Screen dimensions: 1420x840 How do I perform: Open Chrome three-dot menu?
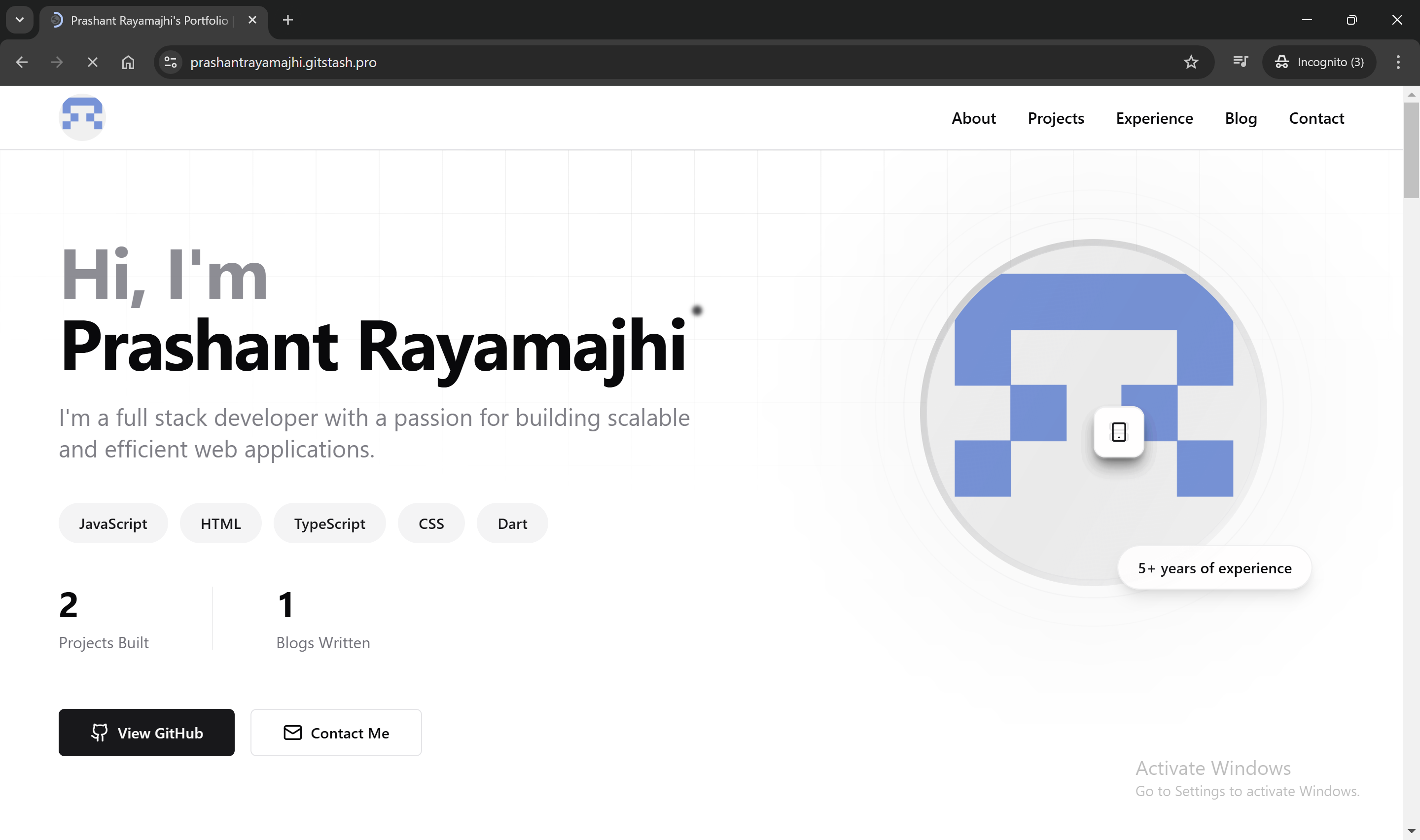coord(1398,62)
